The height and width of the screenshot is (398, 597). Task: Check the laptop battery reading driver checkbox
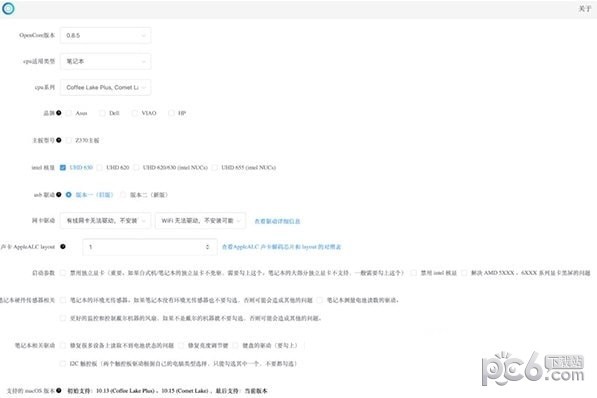(320, 300)
